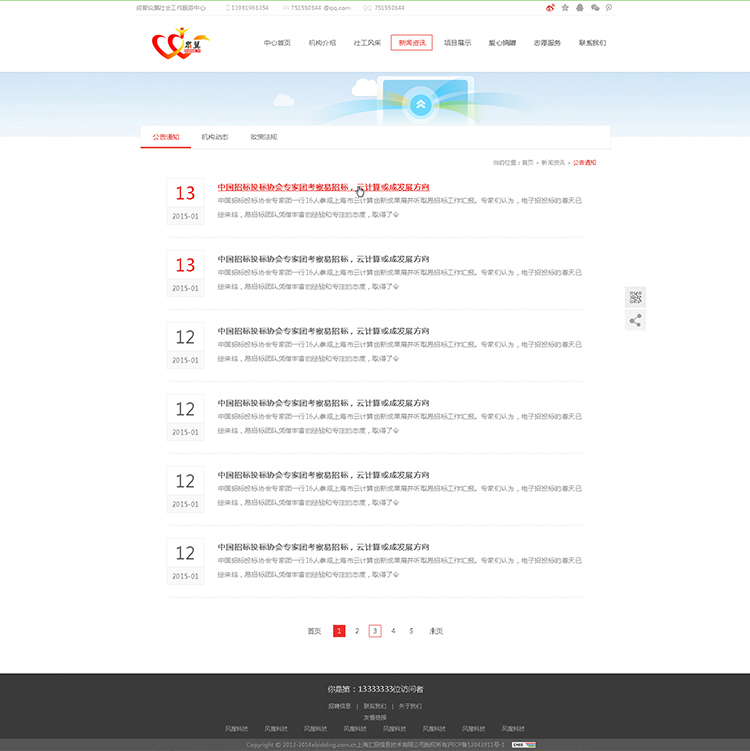Viewport: 750px width, 751px height.
Task: Open the 中心首页 navigation menu item
Action: coord(277,44)
